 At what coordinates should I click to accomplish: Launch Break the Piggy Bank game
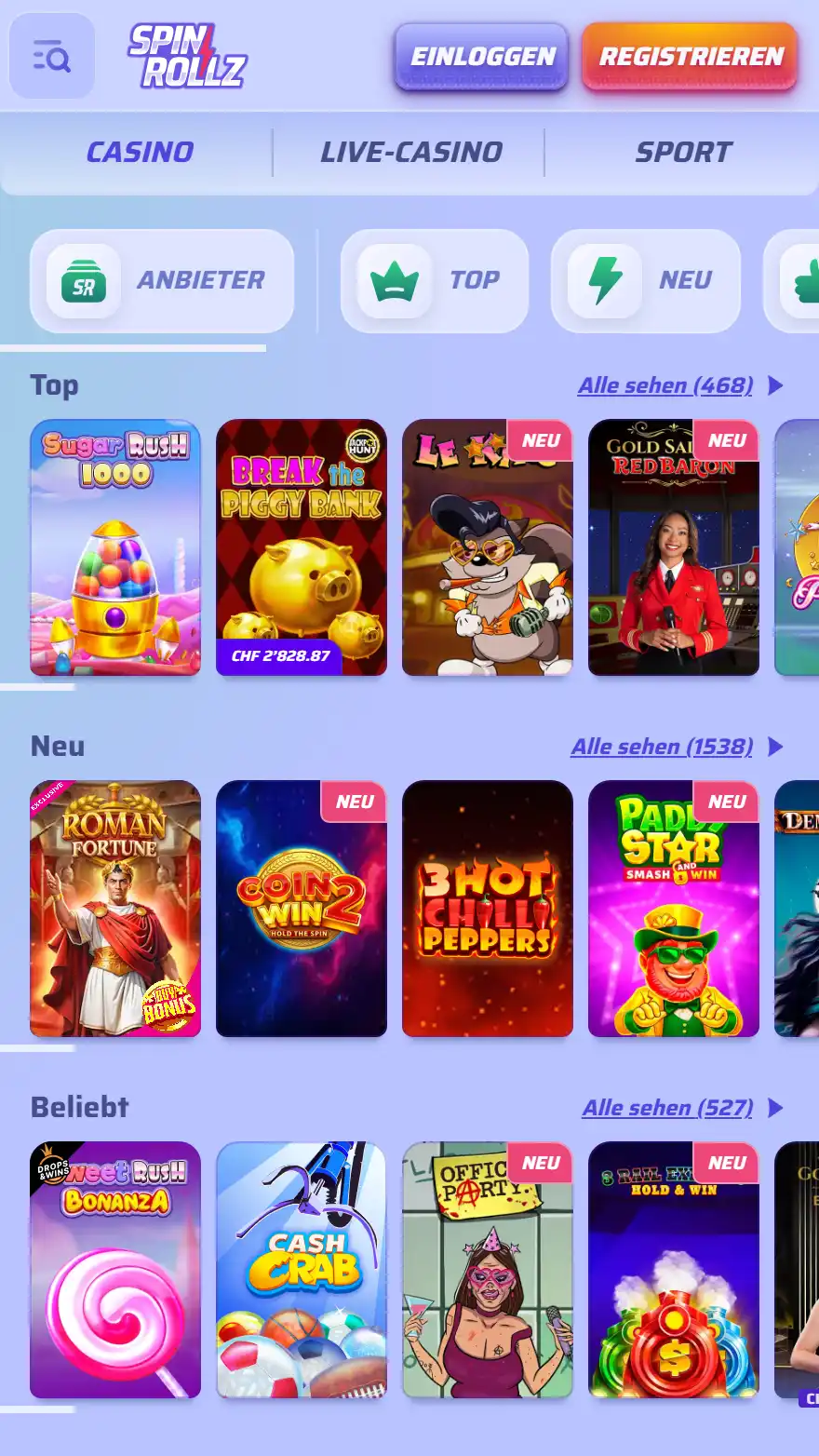[302, 547]
